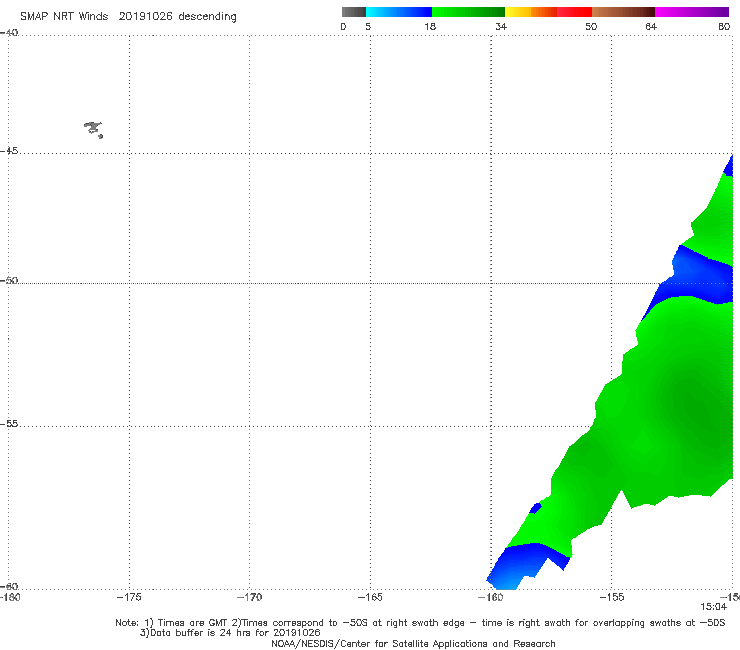Click the swath time label '15:04'
The height and width of the screenshot is (650, 740).
click(x=714, y=607)
